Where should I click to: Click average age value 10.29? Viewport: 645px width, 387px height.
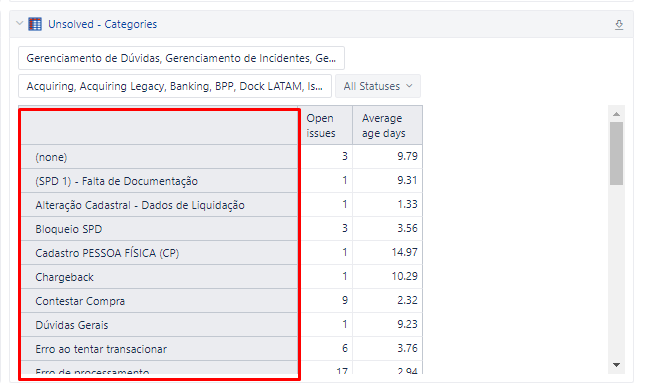pos(404,276)
